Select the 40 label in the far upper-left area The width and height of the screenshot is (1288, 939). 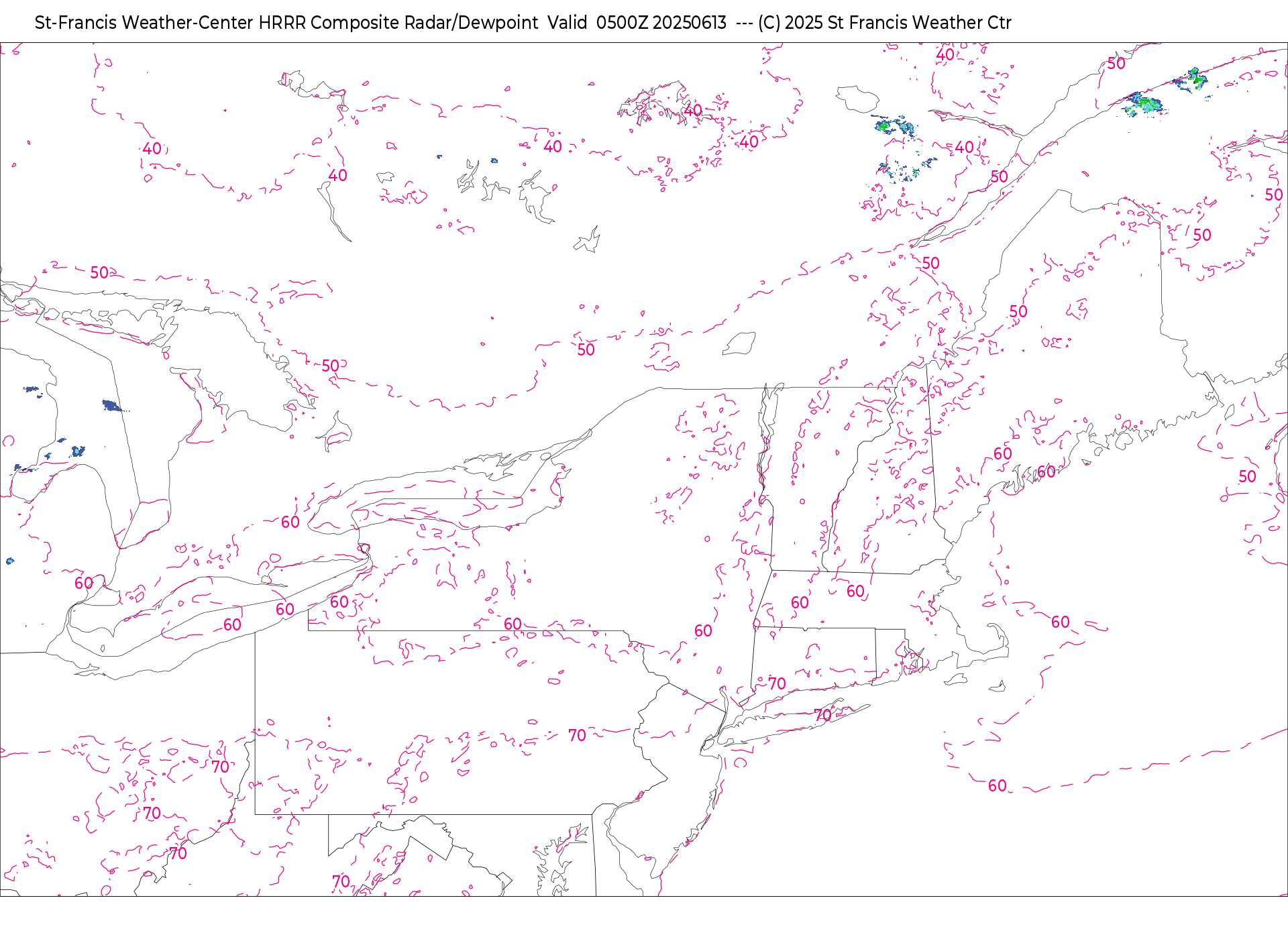(x=152, y=148)
